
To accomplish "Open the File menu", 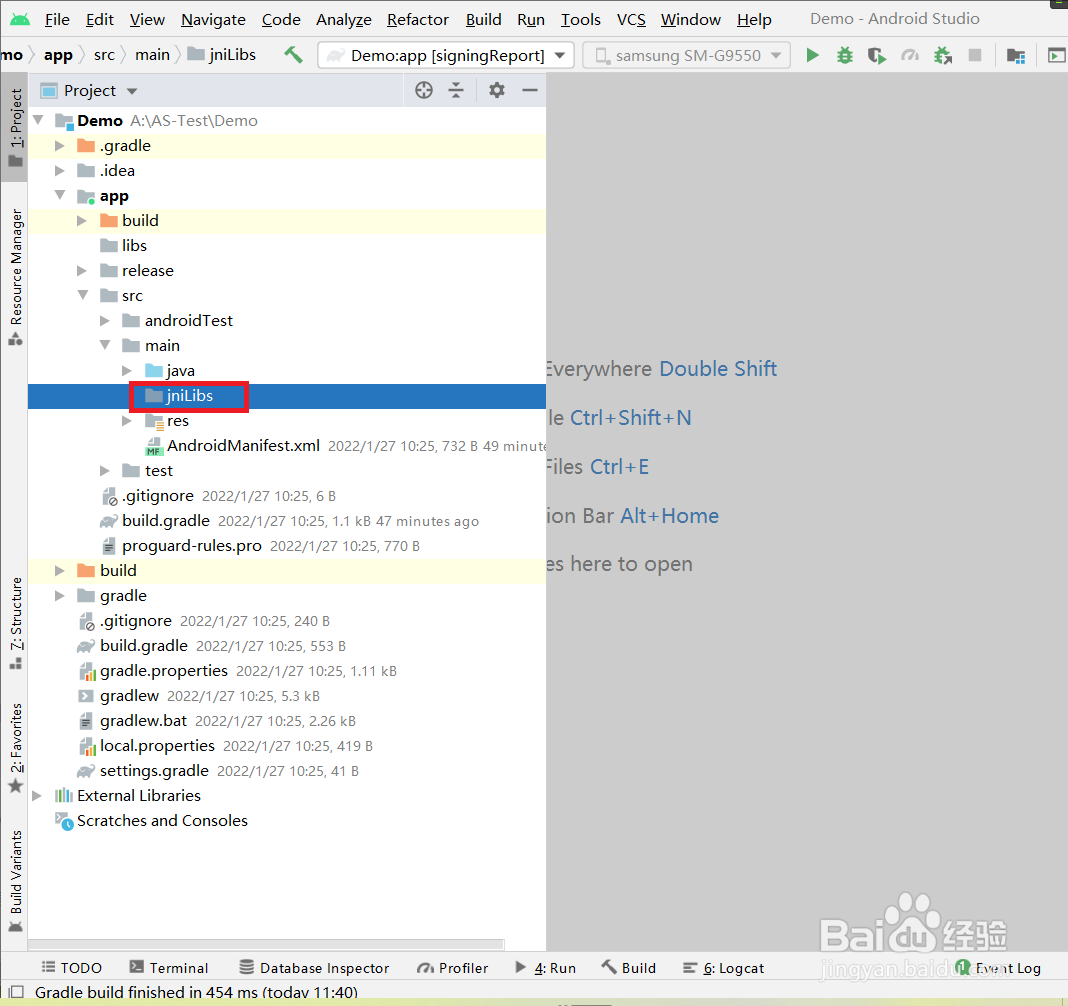I will (57, 20).
